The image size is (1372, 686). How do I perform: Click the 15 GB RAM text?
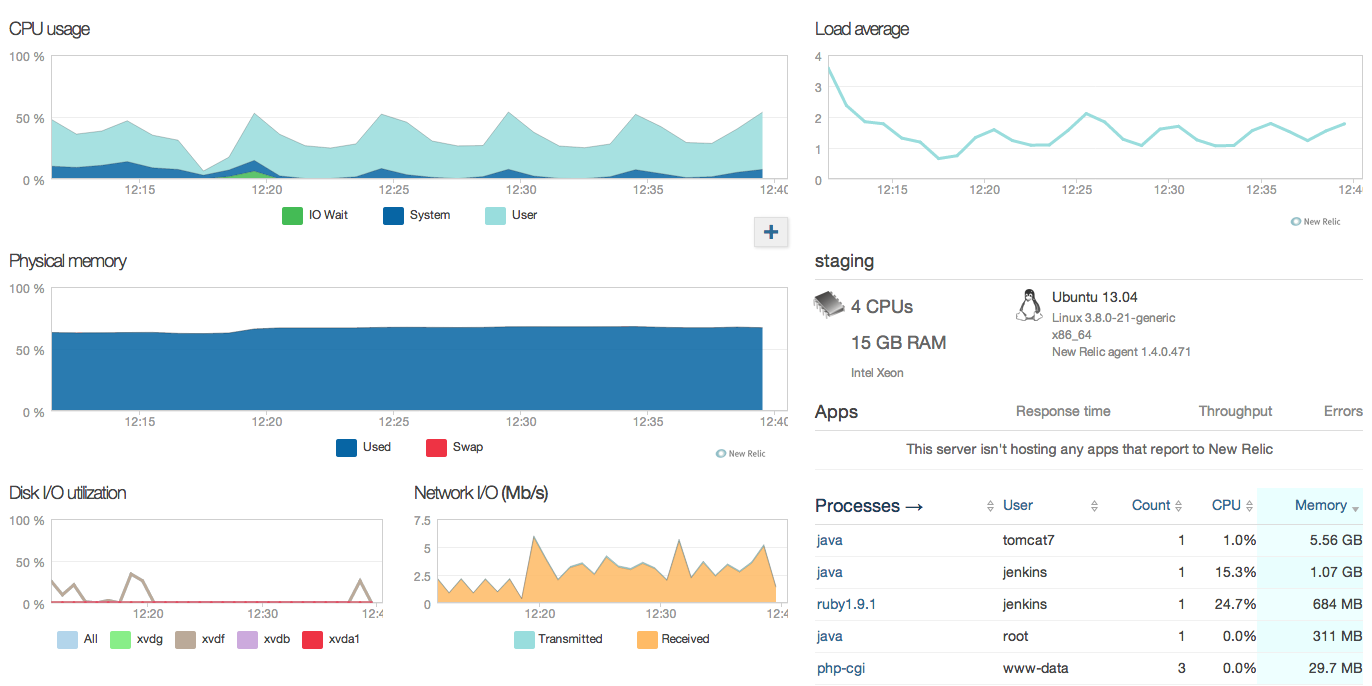898,342
